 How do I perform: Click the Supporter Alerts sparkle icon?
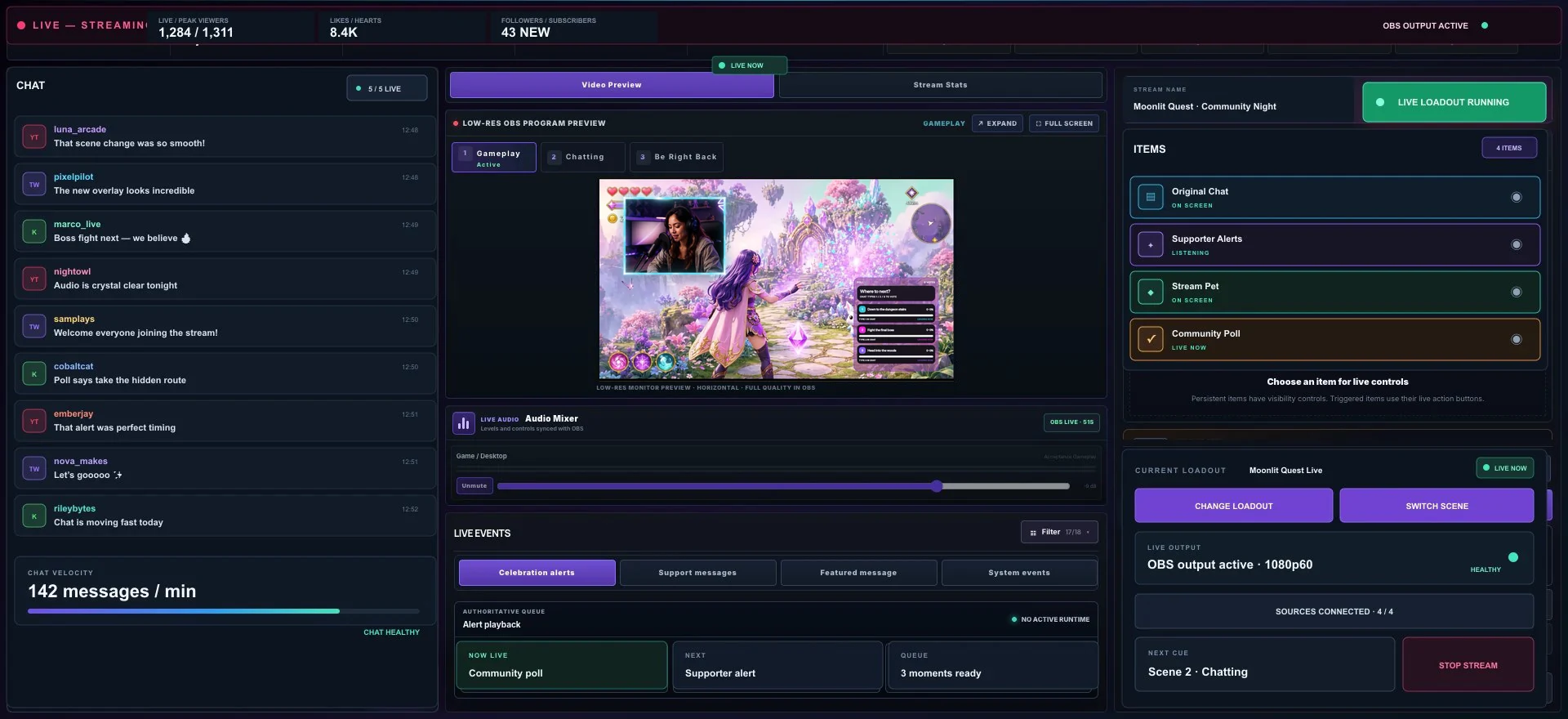(1151, 244)
